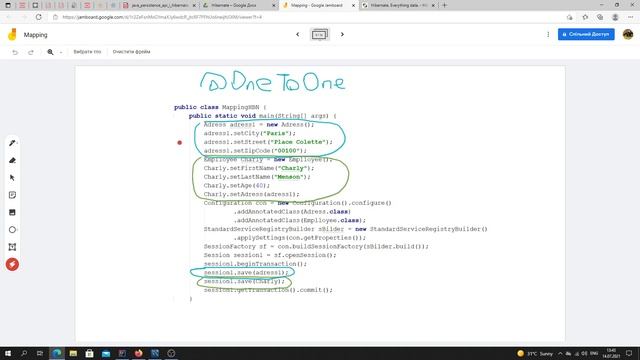
Task: Edit the jam title Mapping
Action: [x=36, y=35]
